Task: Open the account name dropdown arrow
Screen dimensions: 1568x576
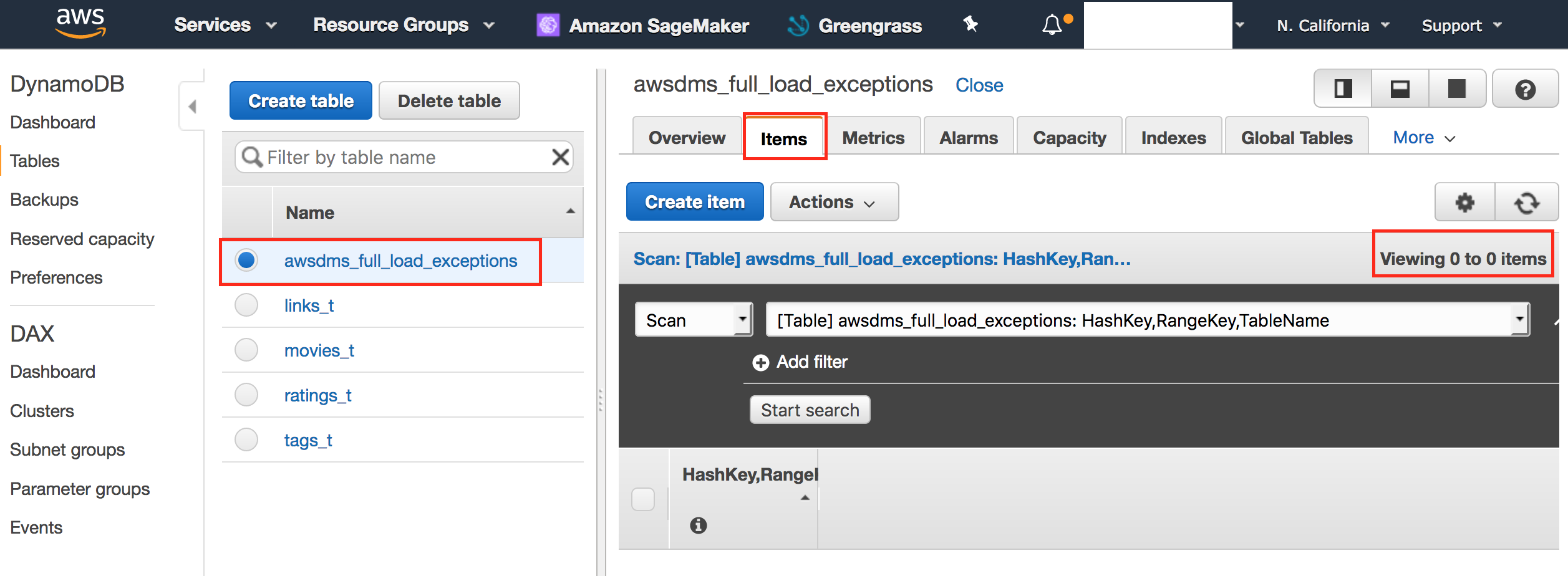Action: click(x=1240, y=25)
